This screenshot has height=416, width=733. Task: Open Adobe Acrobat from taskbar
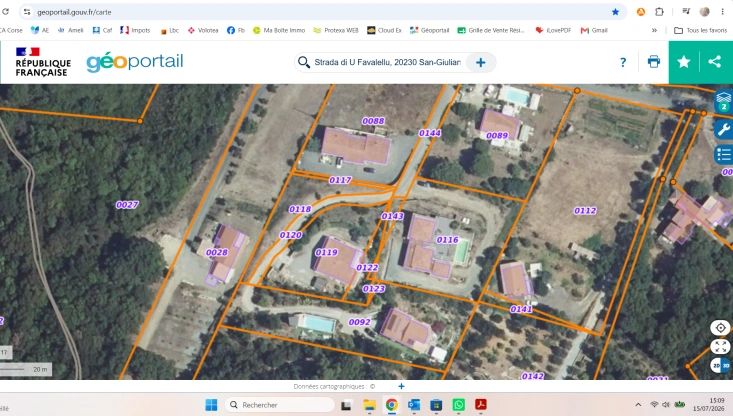tap(481, 405)
